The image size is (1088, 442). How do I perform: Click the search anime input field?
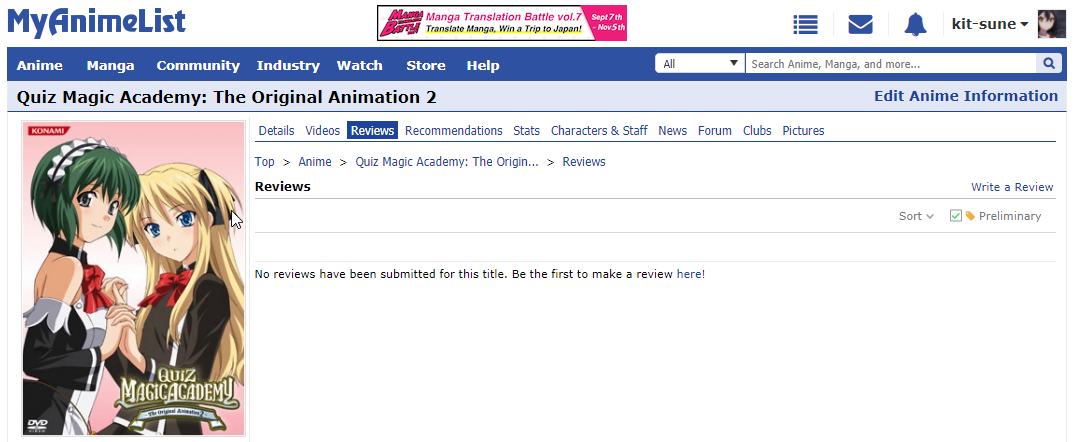(x=890, y=64)
